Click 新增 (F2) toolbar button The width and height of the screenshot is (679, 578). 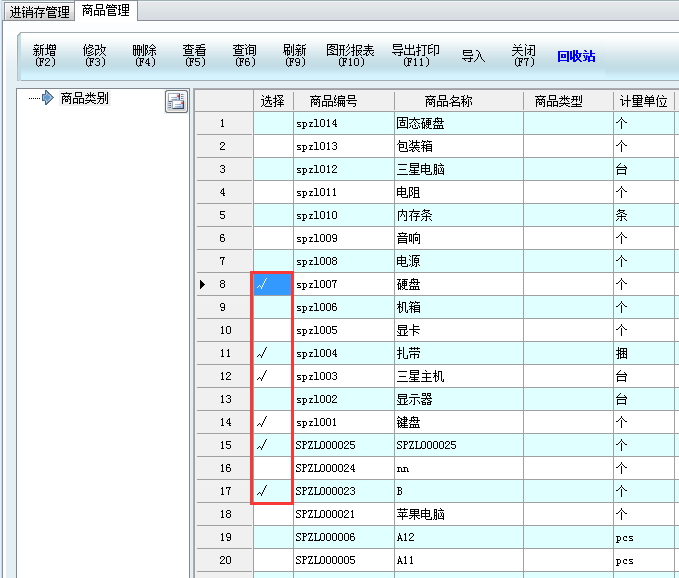(x=44, y=56)
